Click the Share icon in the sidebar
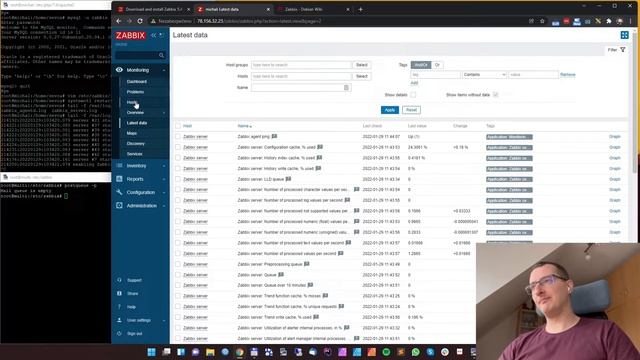Image resolution: width=640 pixels, height=360 pixels. pyautogui.click(x=119, y=293)
